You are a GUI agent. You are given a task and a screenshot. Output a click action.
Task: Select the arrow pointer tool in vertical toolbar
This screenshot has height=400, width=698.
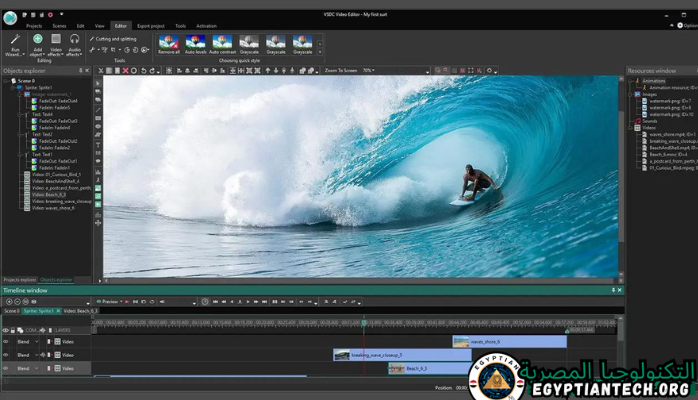pos(98,83)
